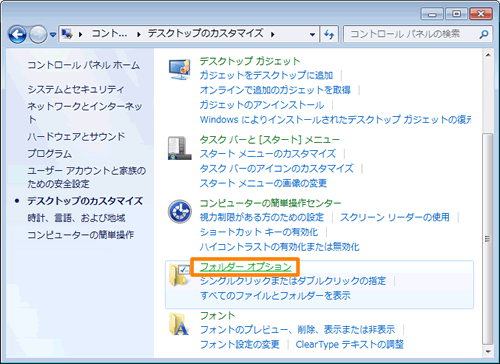The width and height of the screenshot is (500, 364).
Task: Open 時計、言語、および地域 in sidebar
Action: 76,218
